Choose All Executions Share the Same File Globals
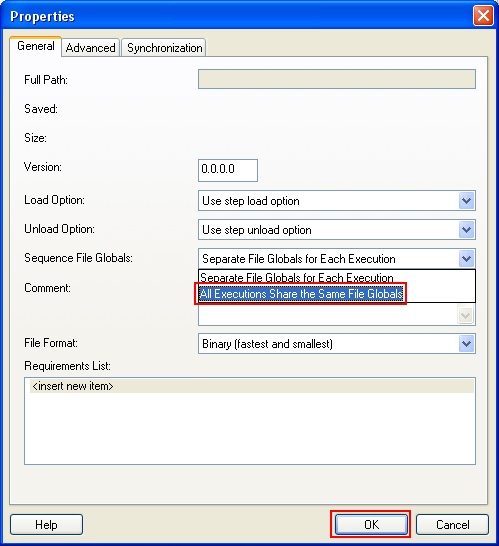This screenshot has height=546, width=499. (x=301, y=294)
